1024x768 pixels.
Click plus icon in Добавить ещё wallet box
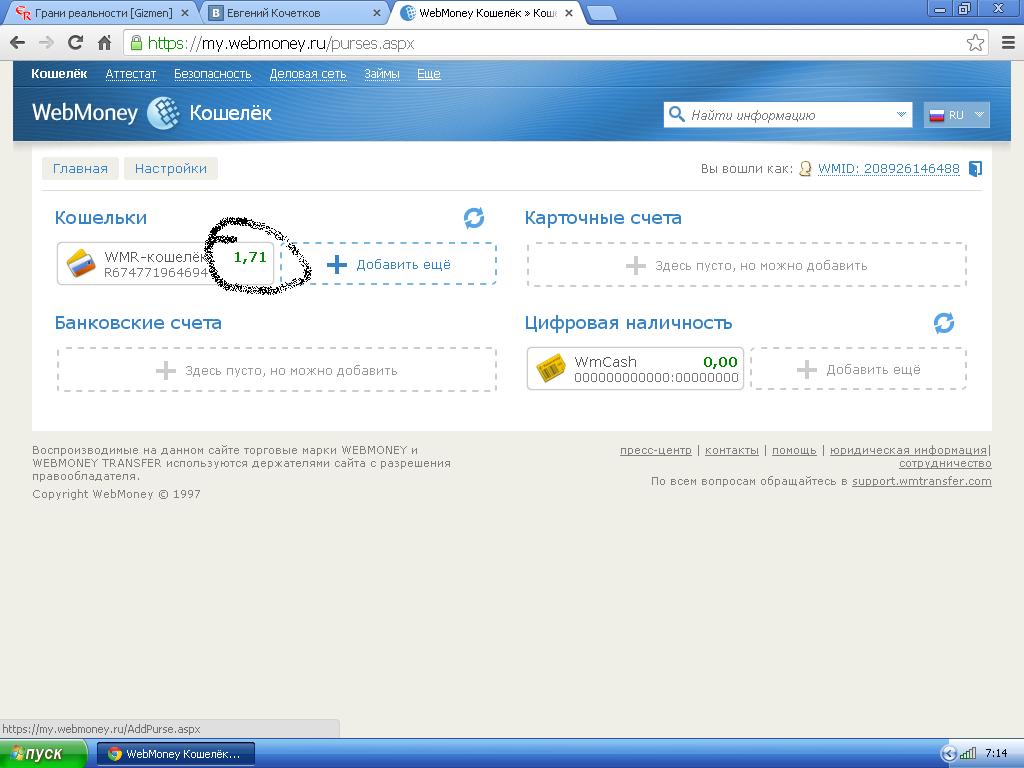(336, 264)
